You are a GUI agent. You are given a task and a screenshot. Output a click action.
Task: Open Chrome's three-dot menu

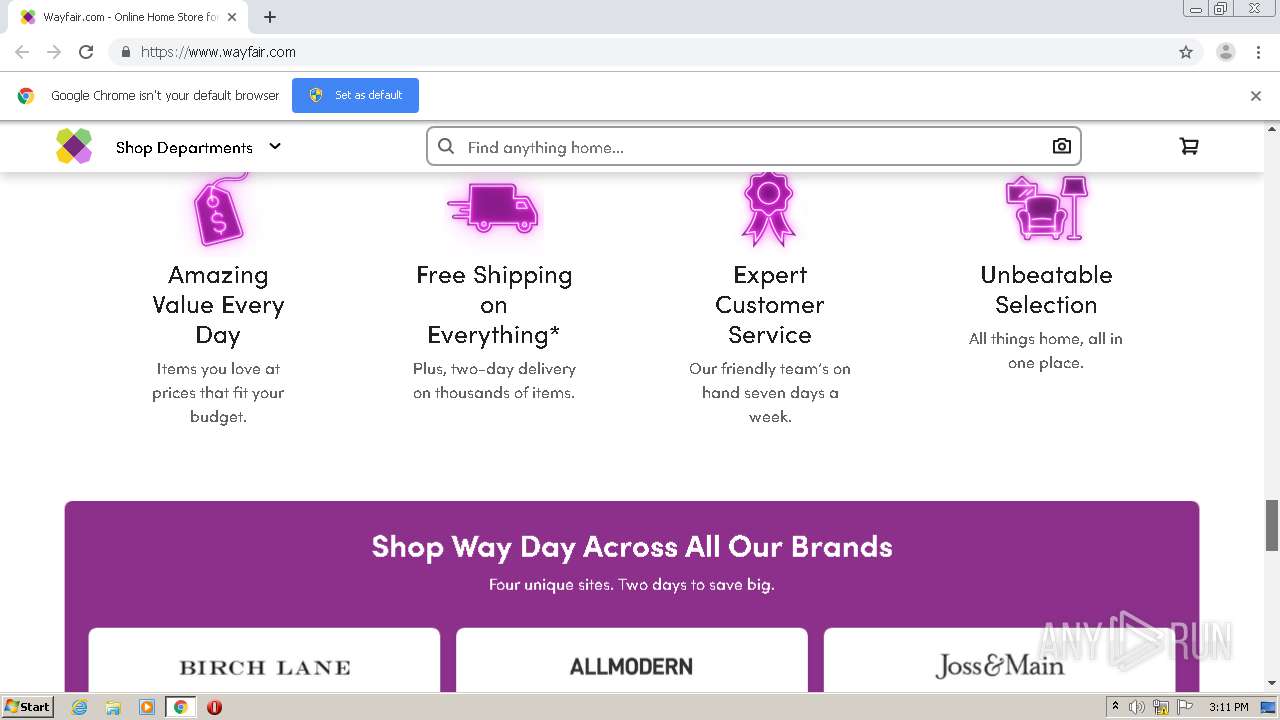(1258, 52)
